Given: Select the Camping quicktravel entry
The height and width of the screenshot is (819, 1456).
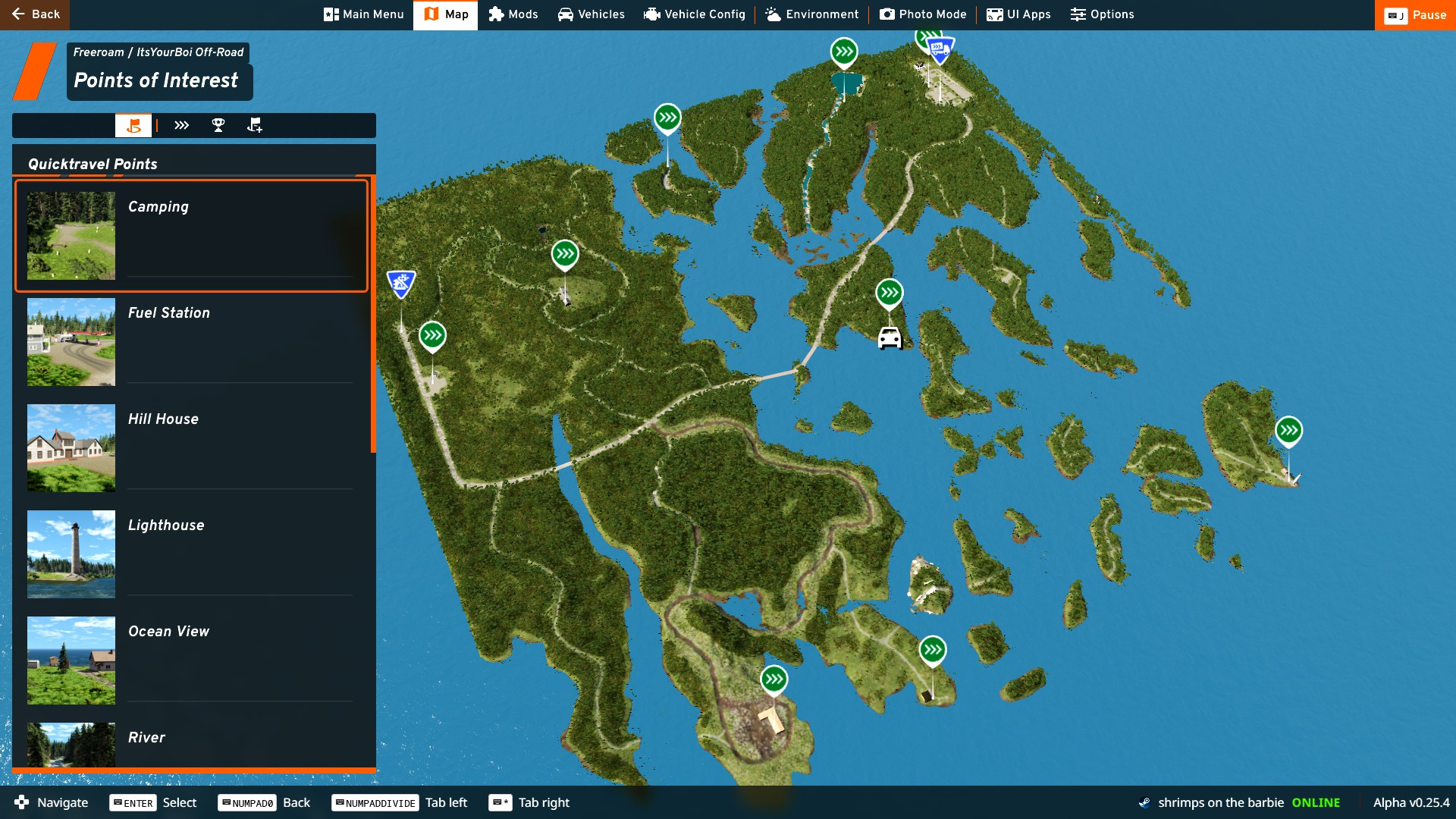Looking at the screenshot, I should click(x=191, y=236).
